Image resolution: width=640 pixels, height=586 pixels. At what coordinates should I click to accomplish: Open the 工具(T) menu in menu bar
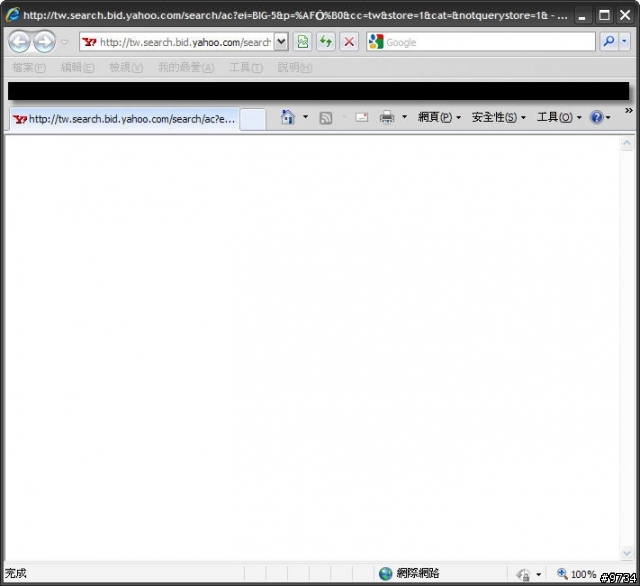click(246, 67)
